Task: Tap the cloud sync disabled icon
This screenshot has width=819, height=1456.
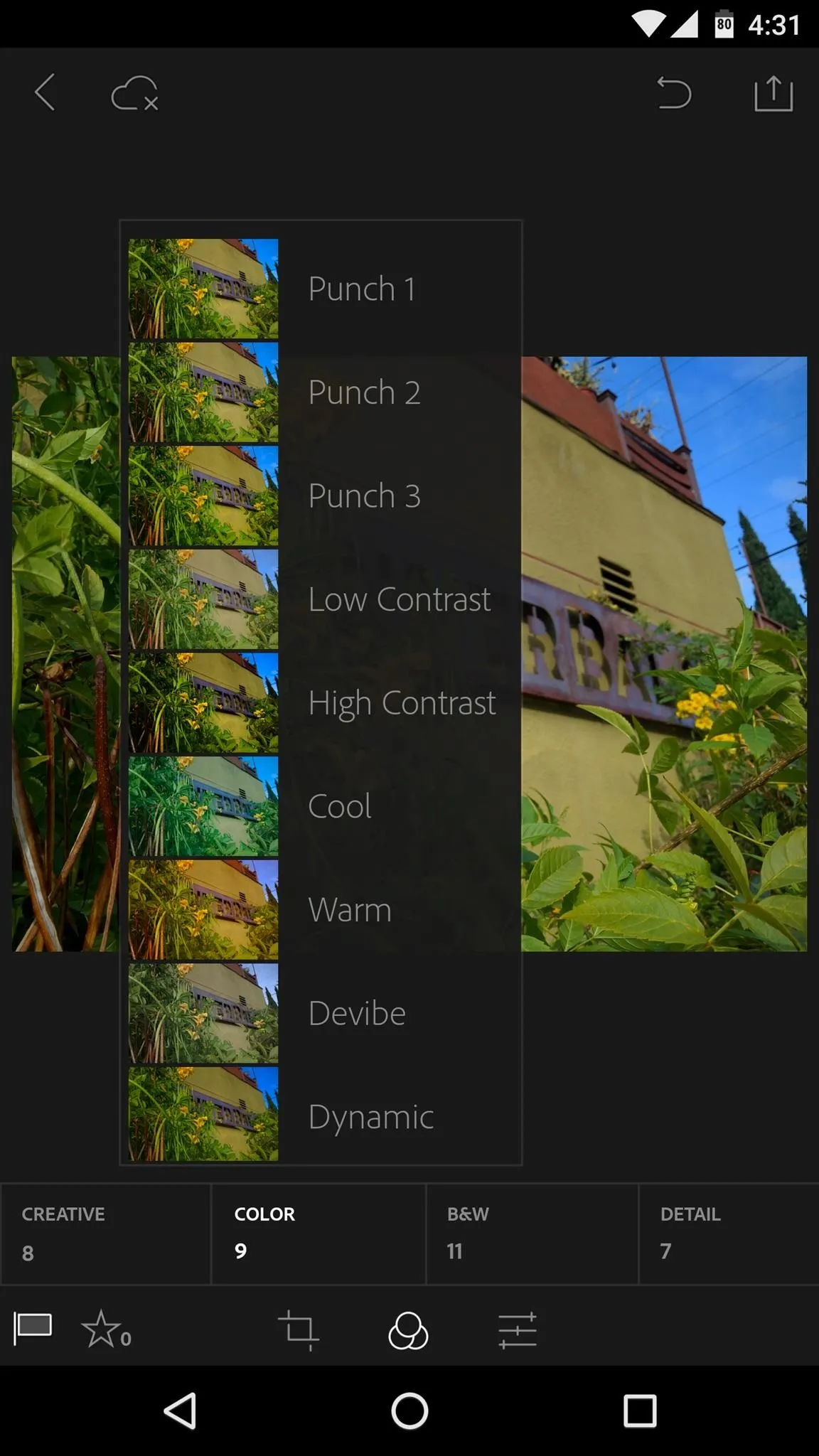Action: click(x=134, y=93)
